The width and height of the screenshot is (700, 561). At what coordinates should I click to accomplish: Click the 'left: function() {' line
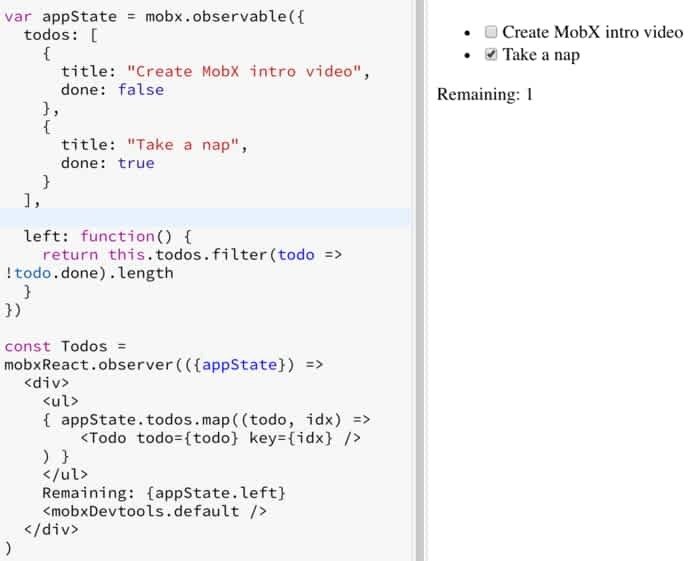[108, 236]
